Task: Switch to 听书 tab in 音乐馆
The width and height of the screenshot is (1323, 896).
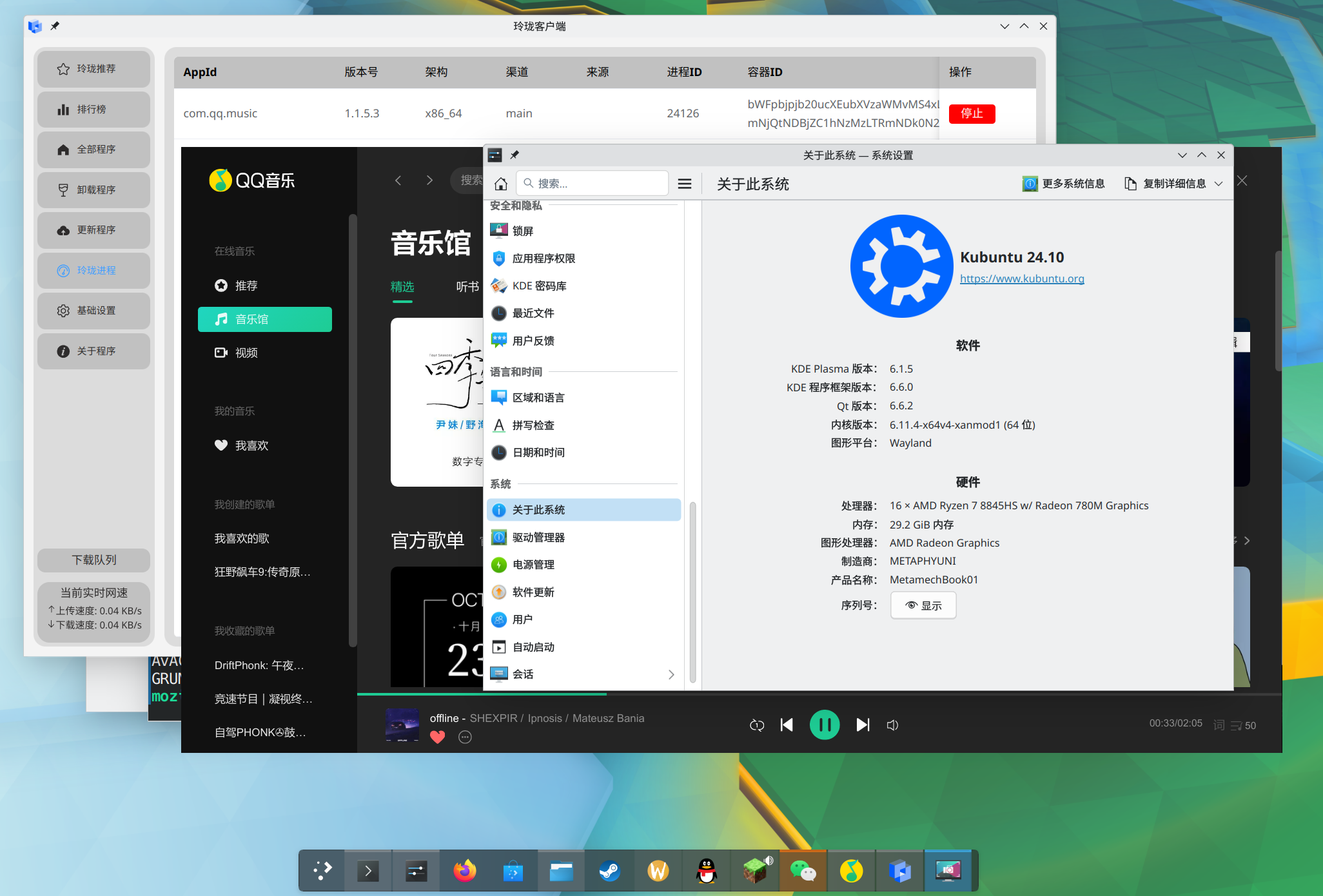Action: [x=467, y=287]
